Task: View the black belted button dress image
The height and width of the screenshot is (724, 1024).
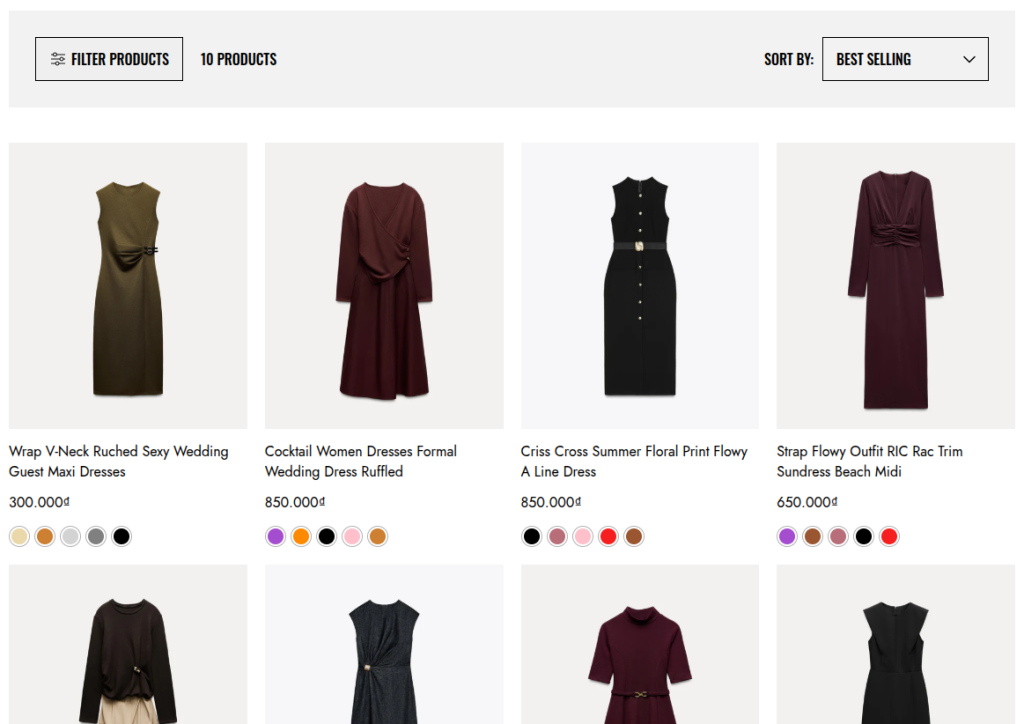Action: point(639,286)
